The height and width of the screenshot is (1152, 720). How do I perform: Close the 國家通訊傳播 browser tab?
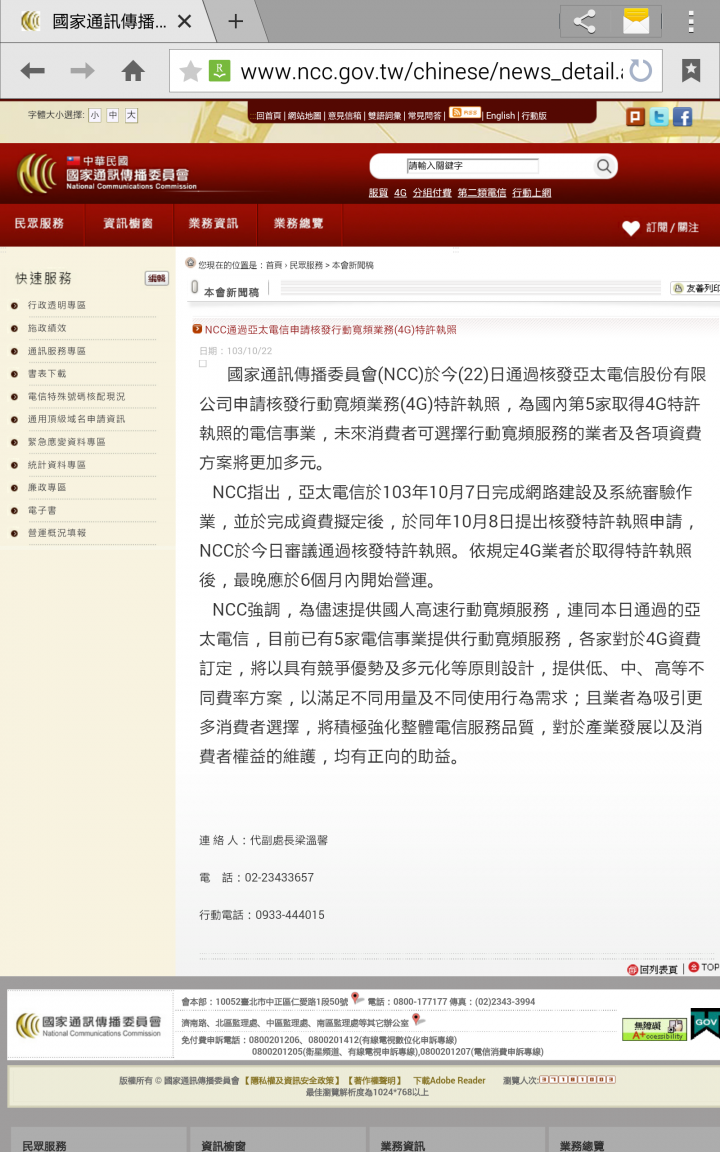coord(184,21)
